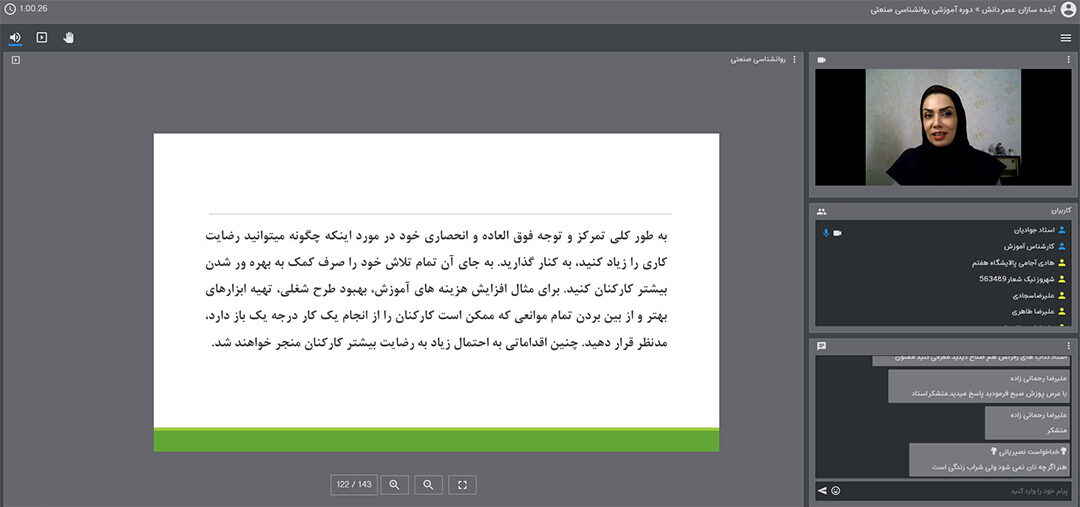Viewport: 1080px width, 507px height.
Task: Click the presenter's blue microphone icon
Action: [x=825, y=232]
